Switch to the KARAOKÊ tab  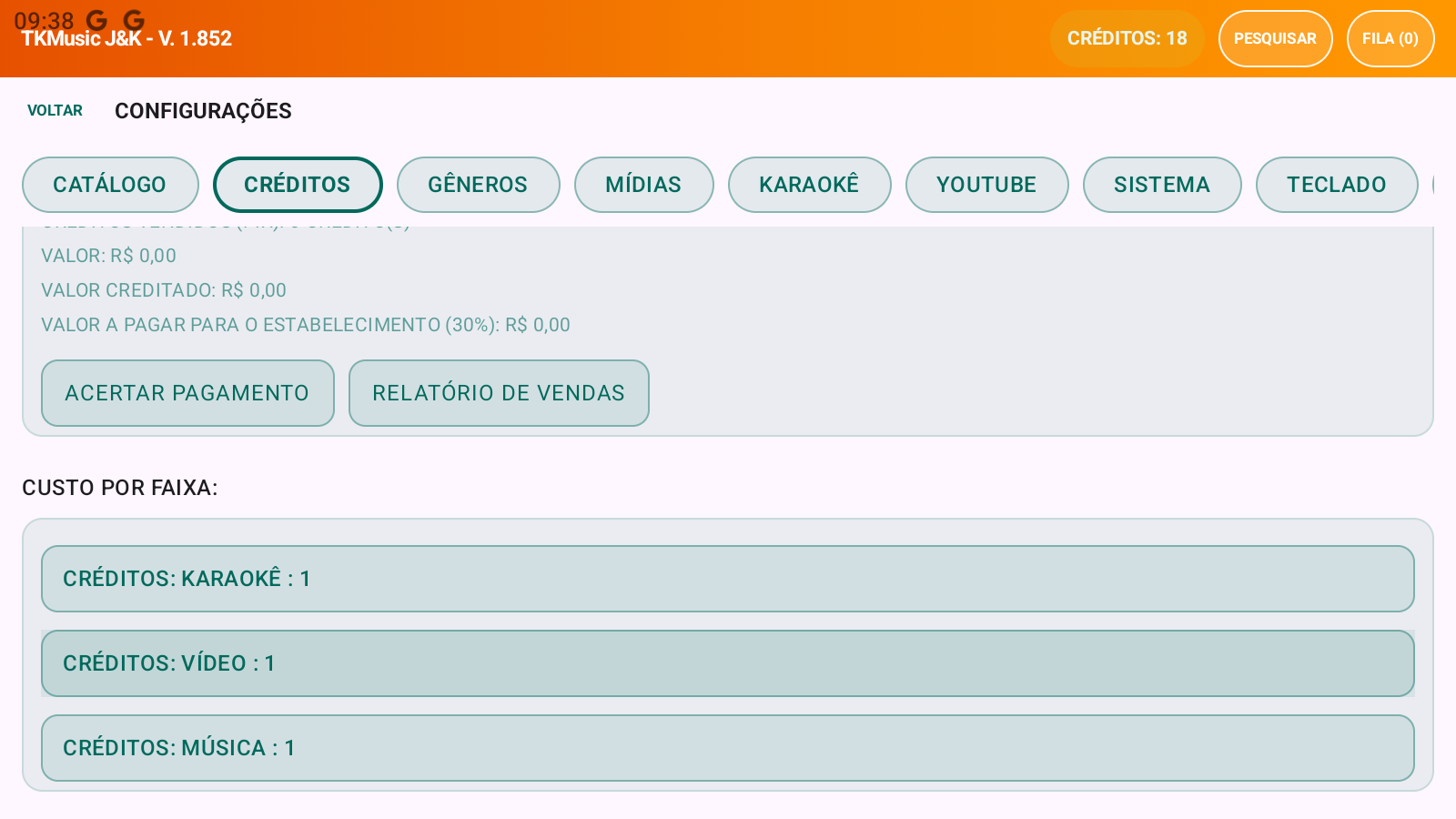[x=809, y=185]
